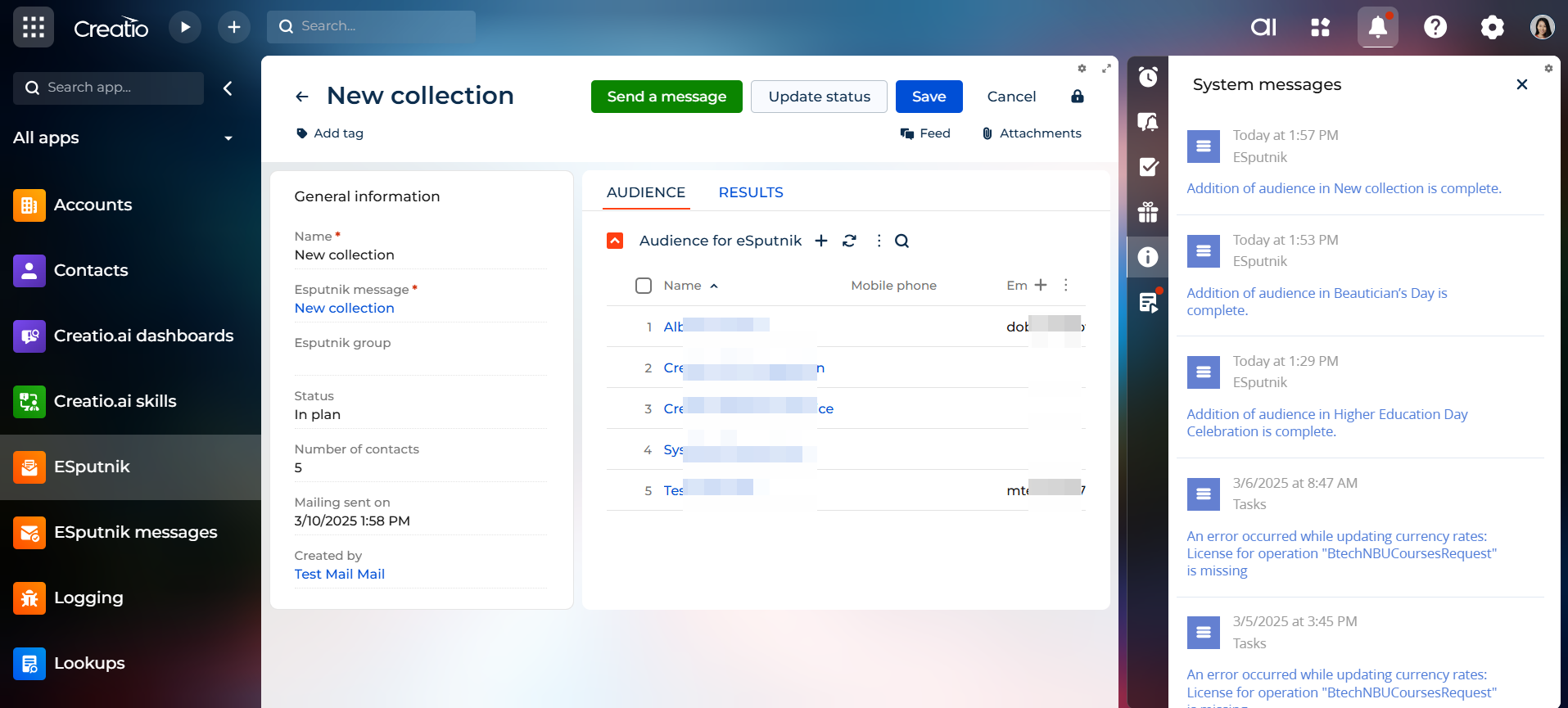This screenshot has width=1568, height=708.
Task: Open the Feed panel
Action: 925,133
